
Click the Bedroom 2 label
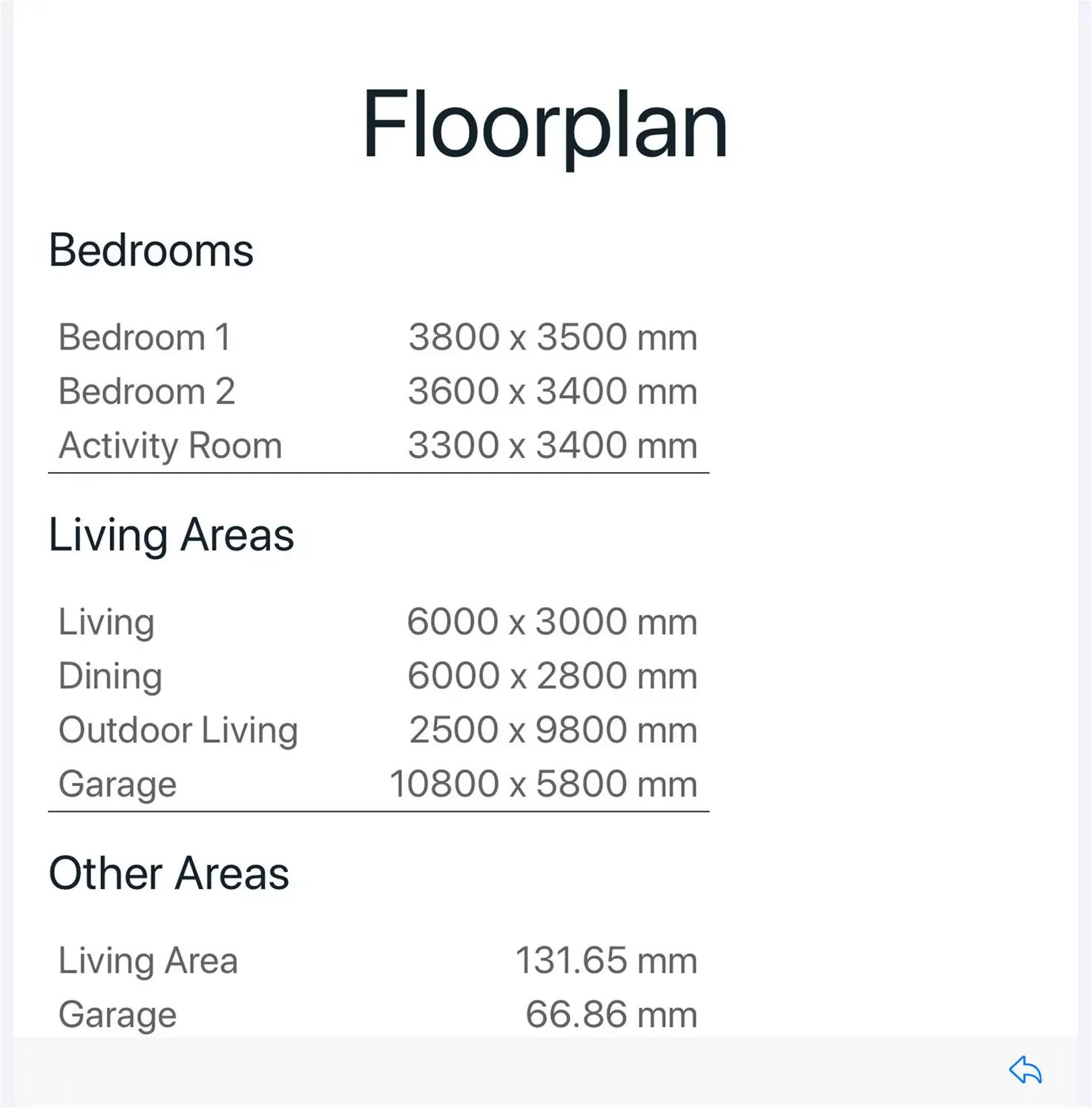(x=147, y=392)
